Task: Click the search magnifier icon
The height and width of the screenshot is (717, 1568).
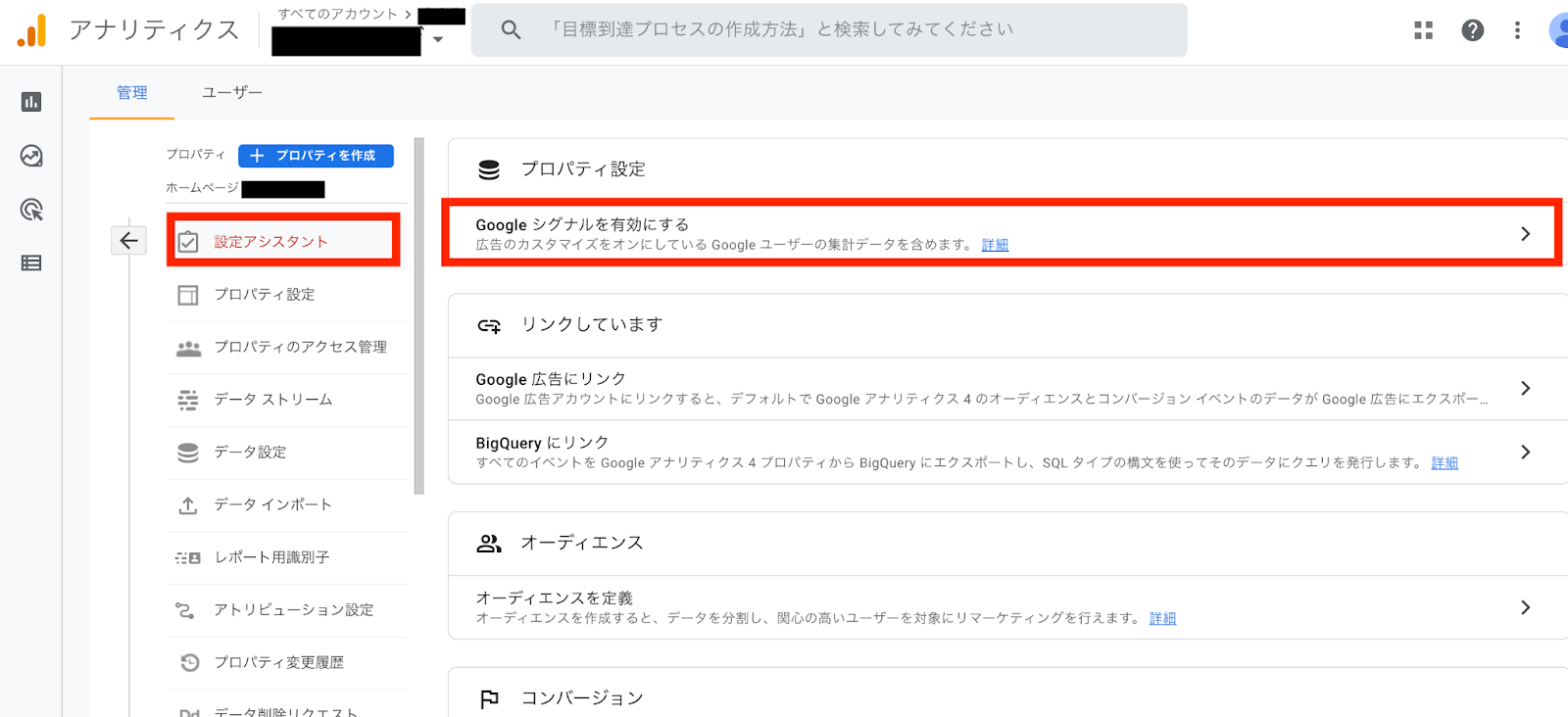Action: click(511, 30)
